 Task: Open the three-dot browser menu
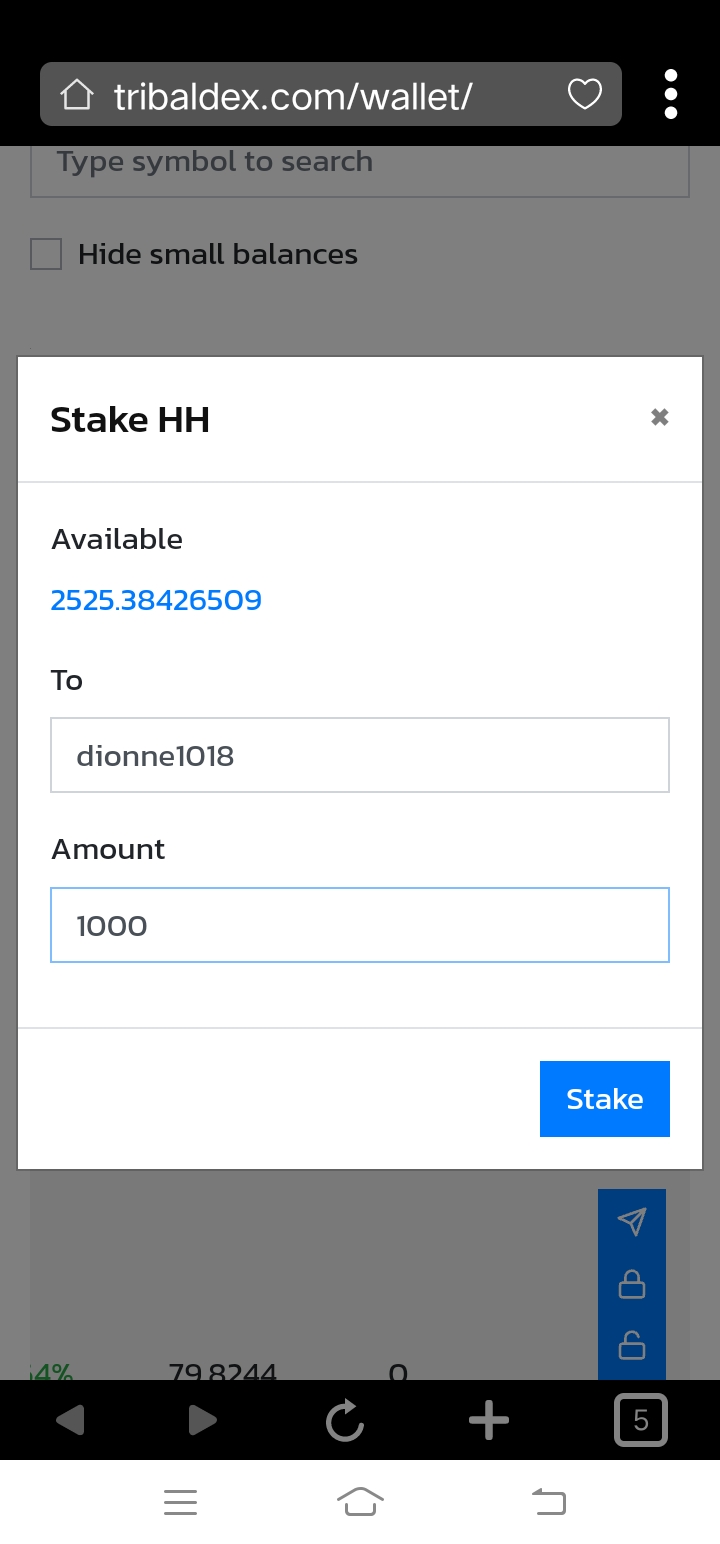671,95
